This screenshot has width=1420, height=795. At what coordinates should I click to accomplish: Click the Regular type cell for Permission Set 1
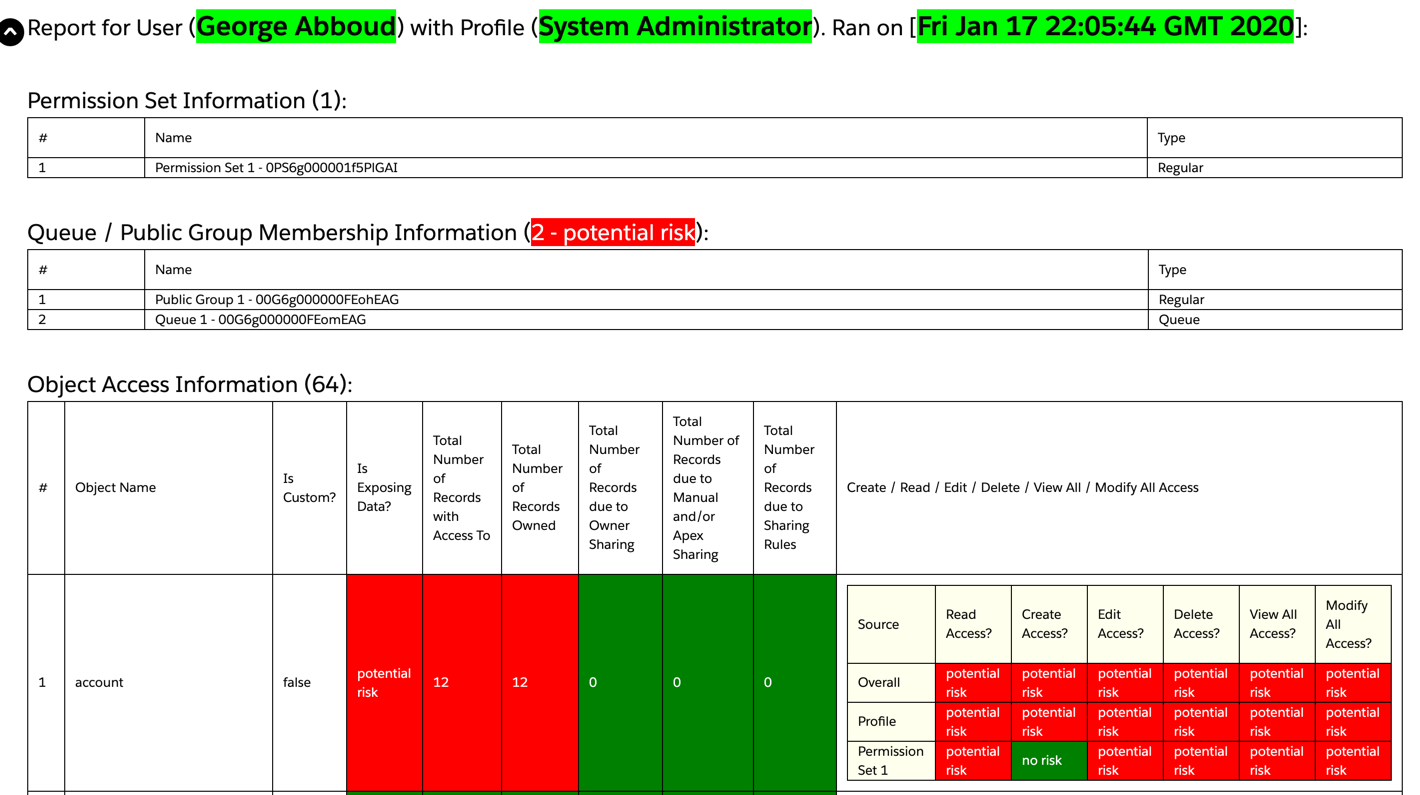tap(1180, 168)
